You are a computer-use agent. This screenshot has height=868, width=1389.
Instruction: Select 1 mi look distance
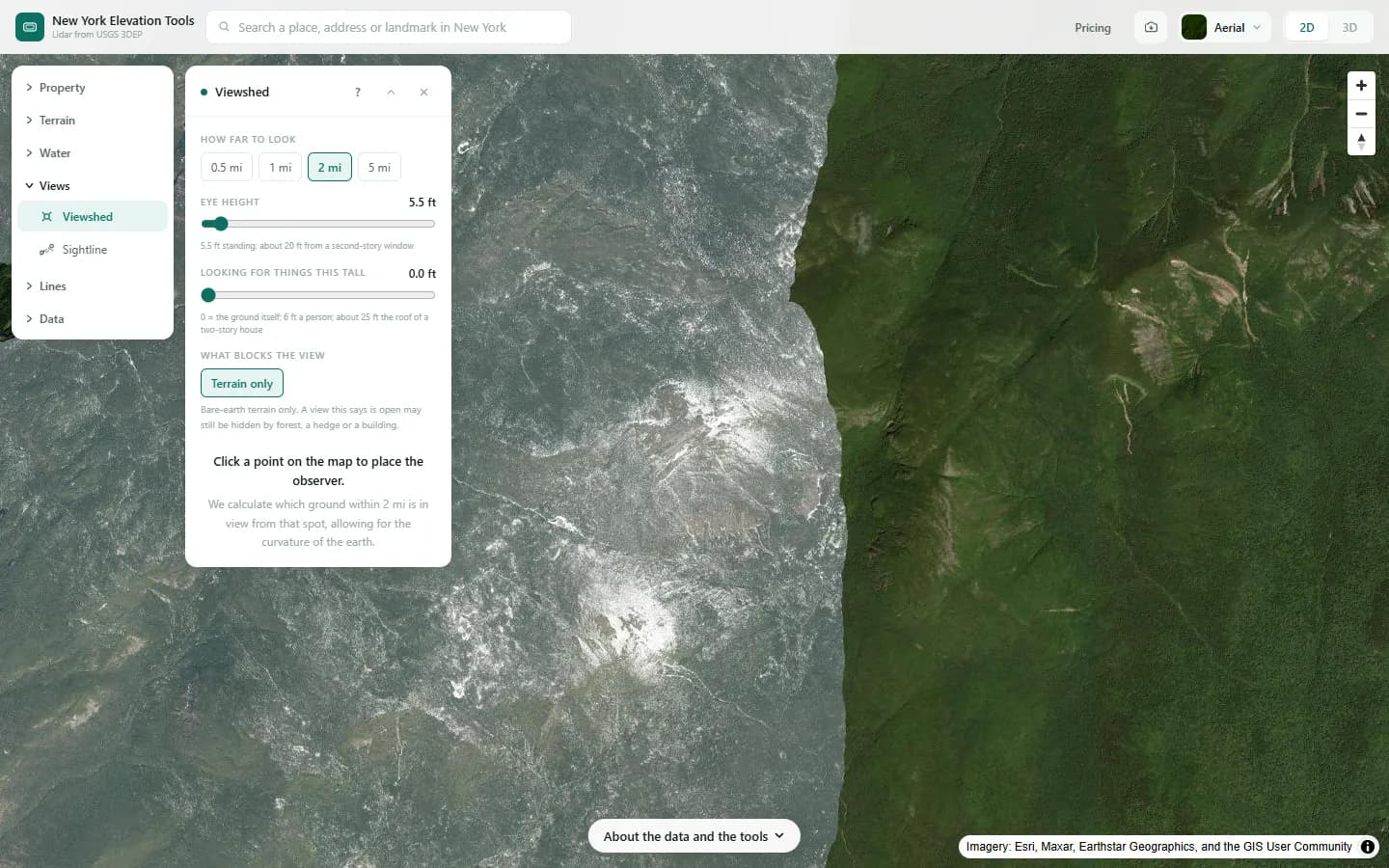point(281,167)
